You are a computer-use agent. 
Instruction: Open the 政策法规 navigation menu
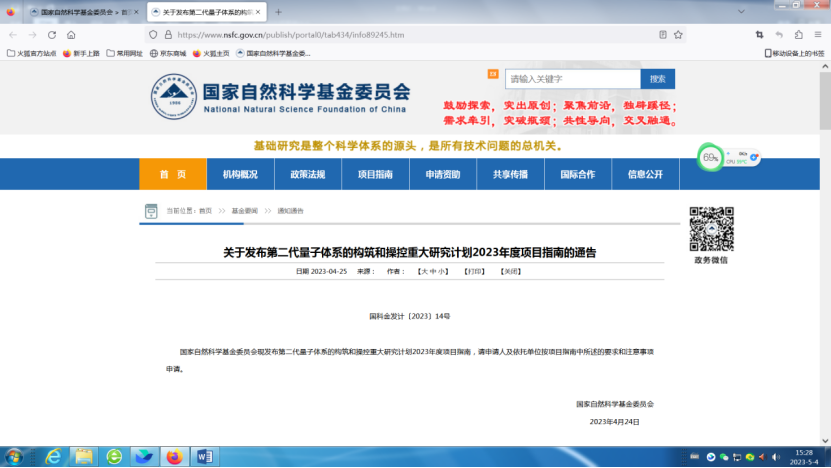(307, 174)
